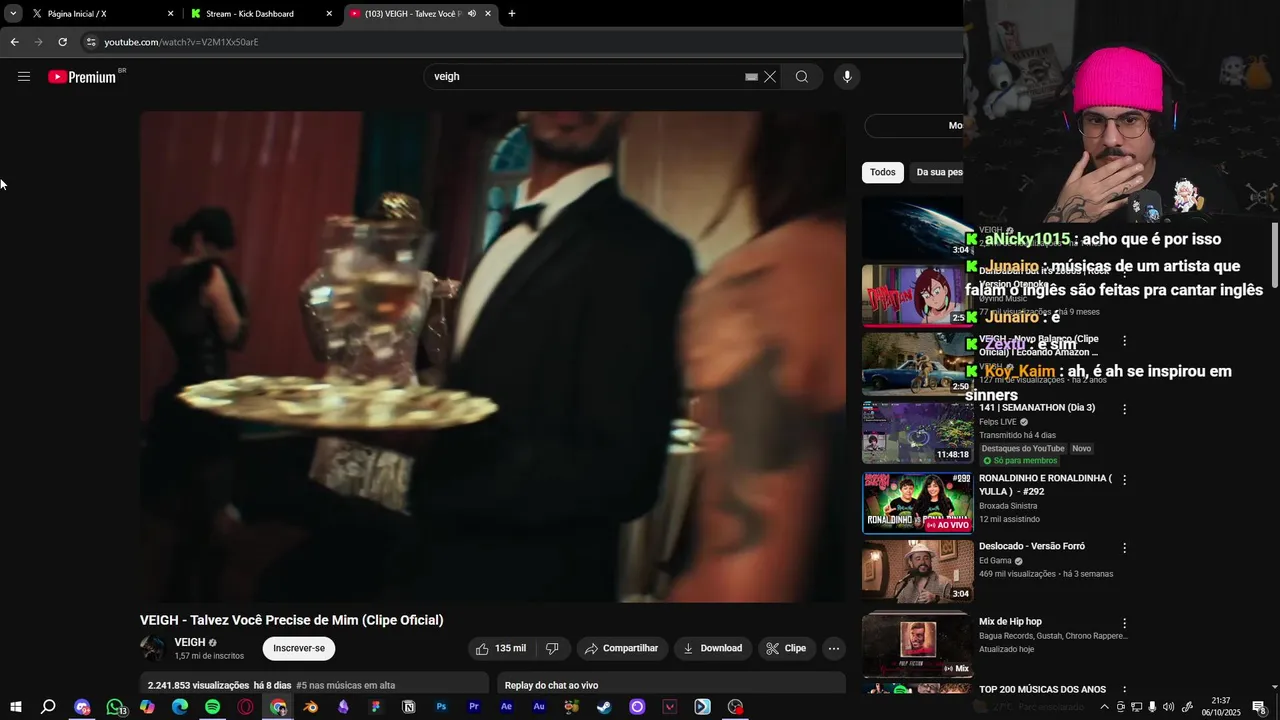
Task: Click the Download button
Action: coord(713,649)
